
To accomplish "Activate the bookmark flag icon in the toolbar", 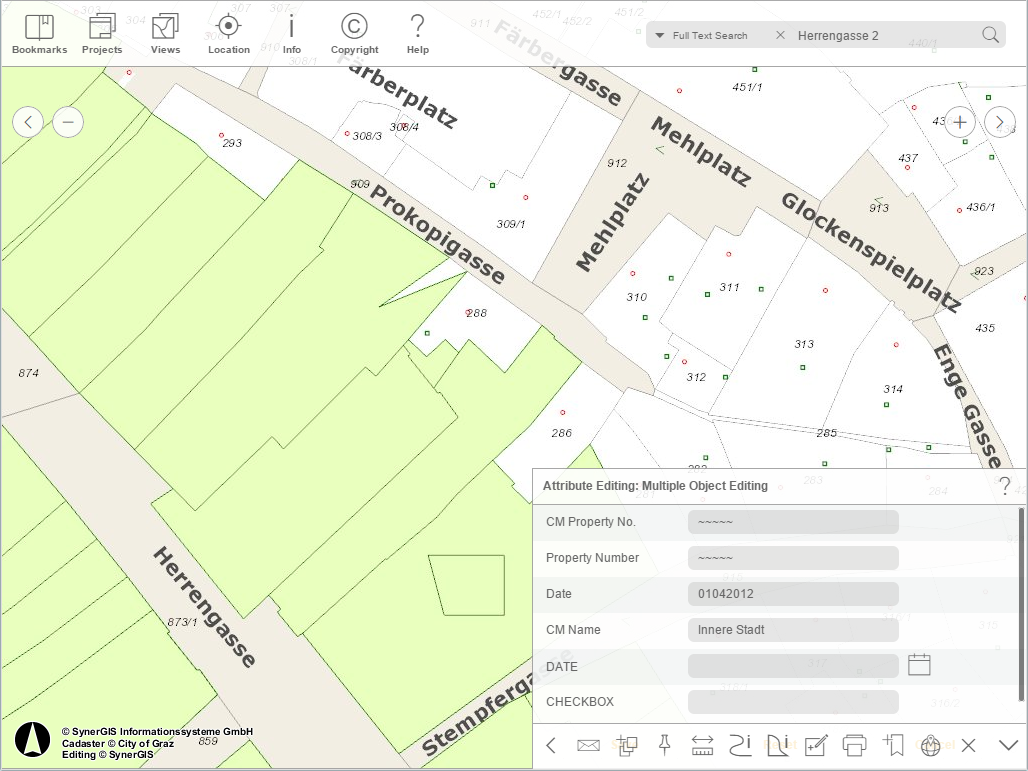I will [893, 745].
